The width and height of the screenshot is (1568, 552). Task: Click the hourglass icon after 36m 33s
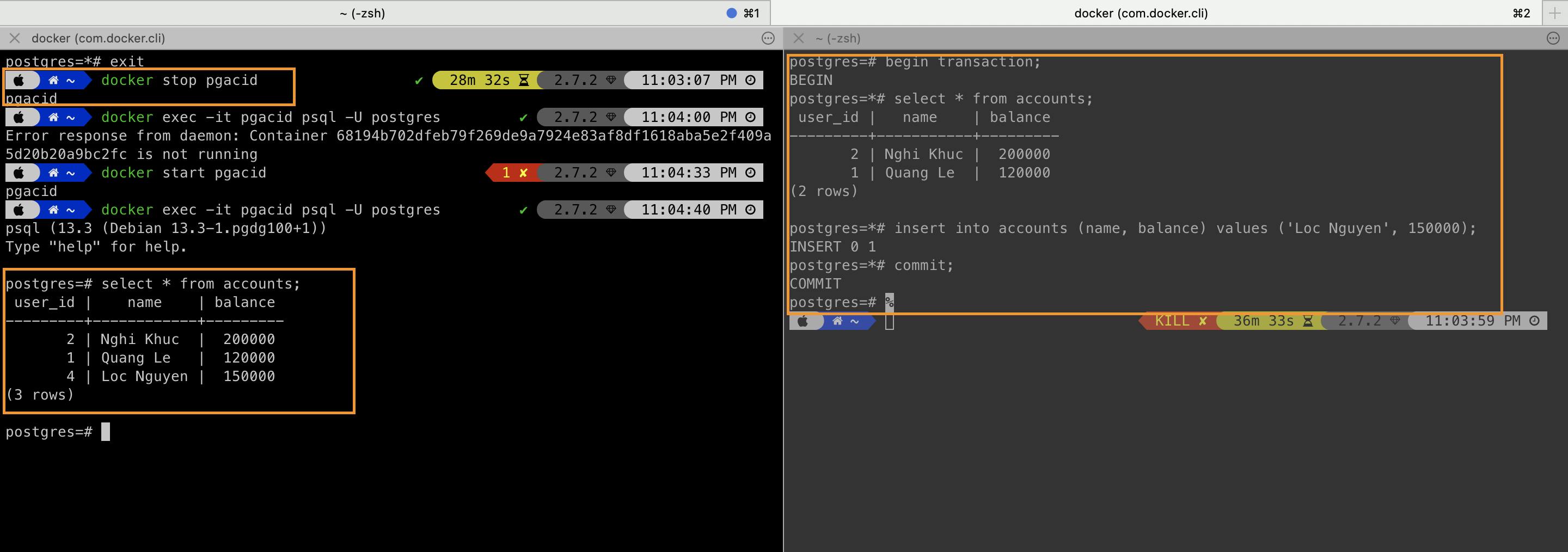(1307, 321)
